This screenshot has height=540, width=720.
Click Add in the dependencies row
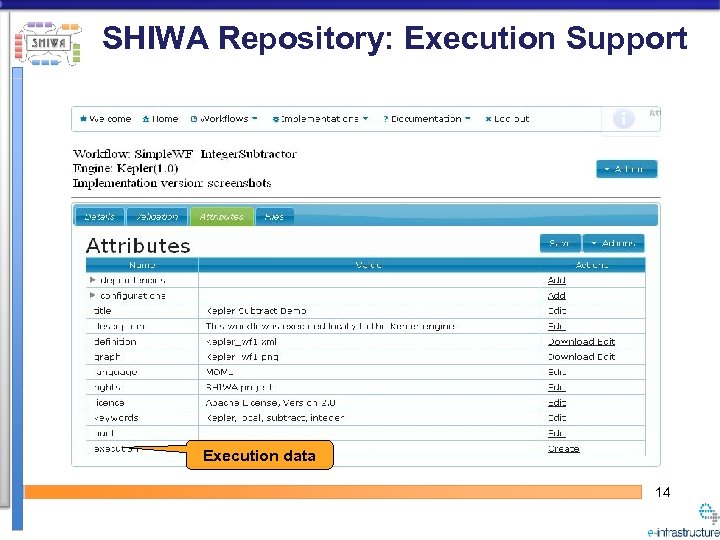coord(557,280)
